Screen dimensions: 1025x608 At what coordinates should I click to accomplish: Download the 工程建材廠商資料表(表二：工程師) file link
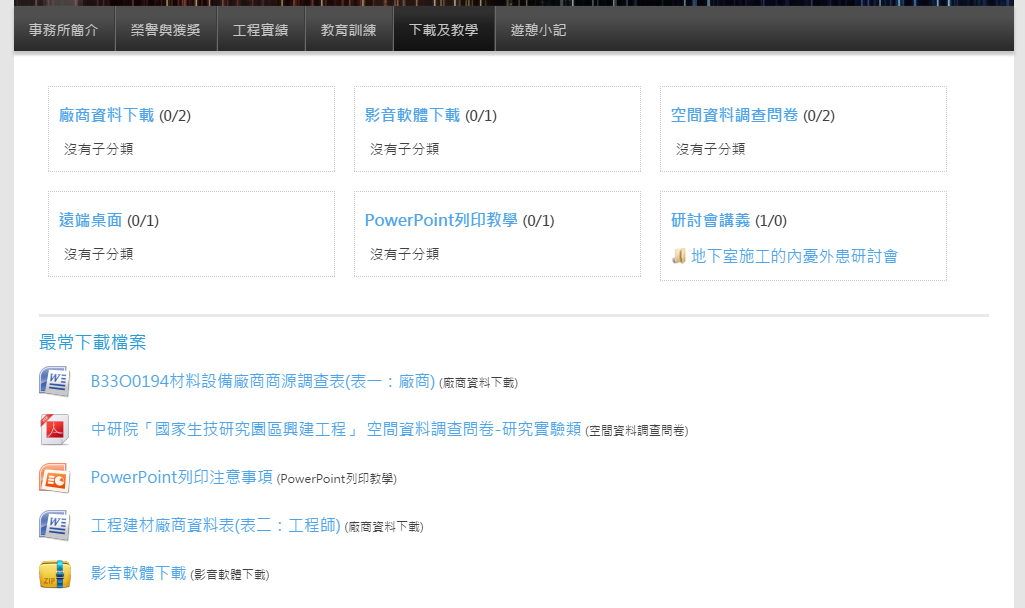tap(216, 525)
